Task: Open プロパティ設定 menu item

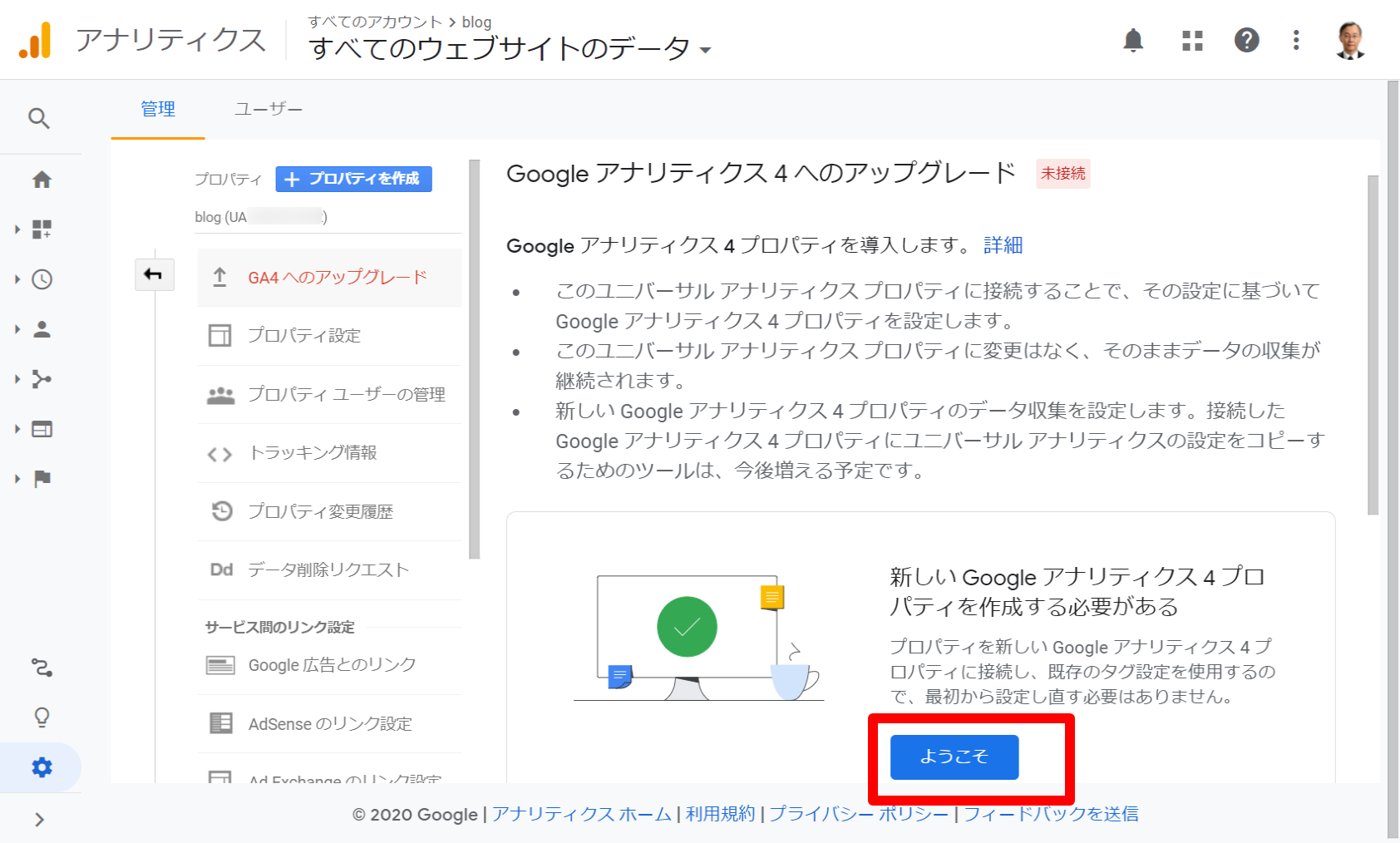Action: [329, 336]
